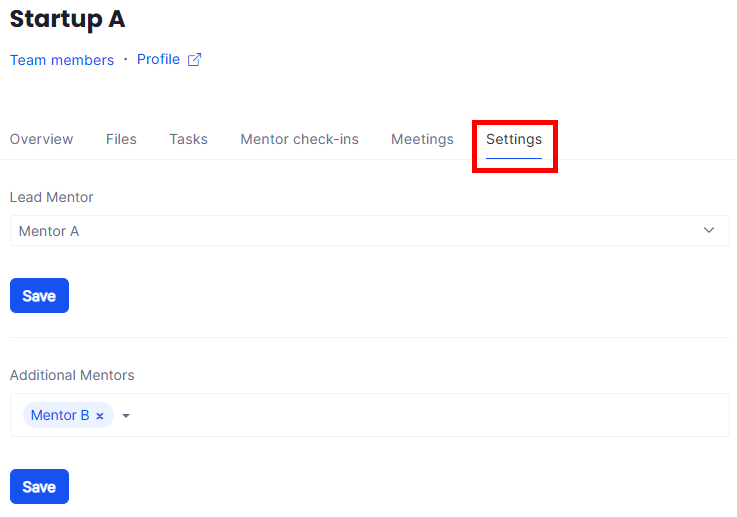Select the Mentor B chip label
737x517 pixels.
(x=59, y=415)
